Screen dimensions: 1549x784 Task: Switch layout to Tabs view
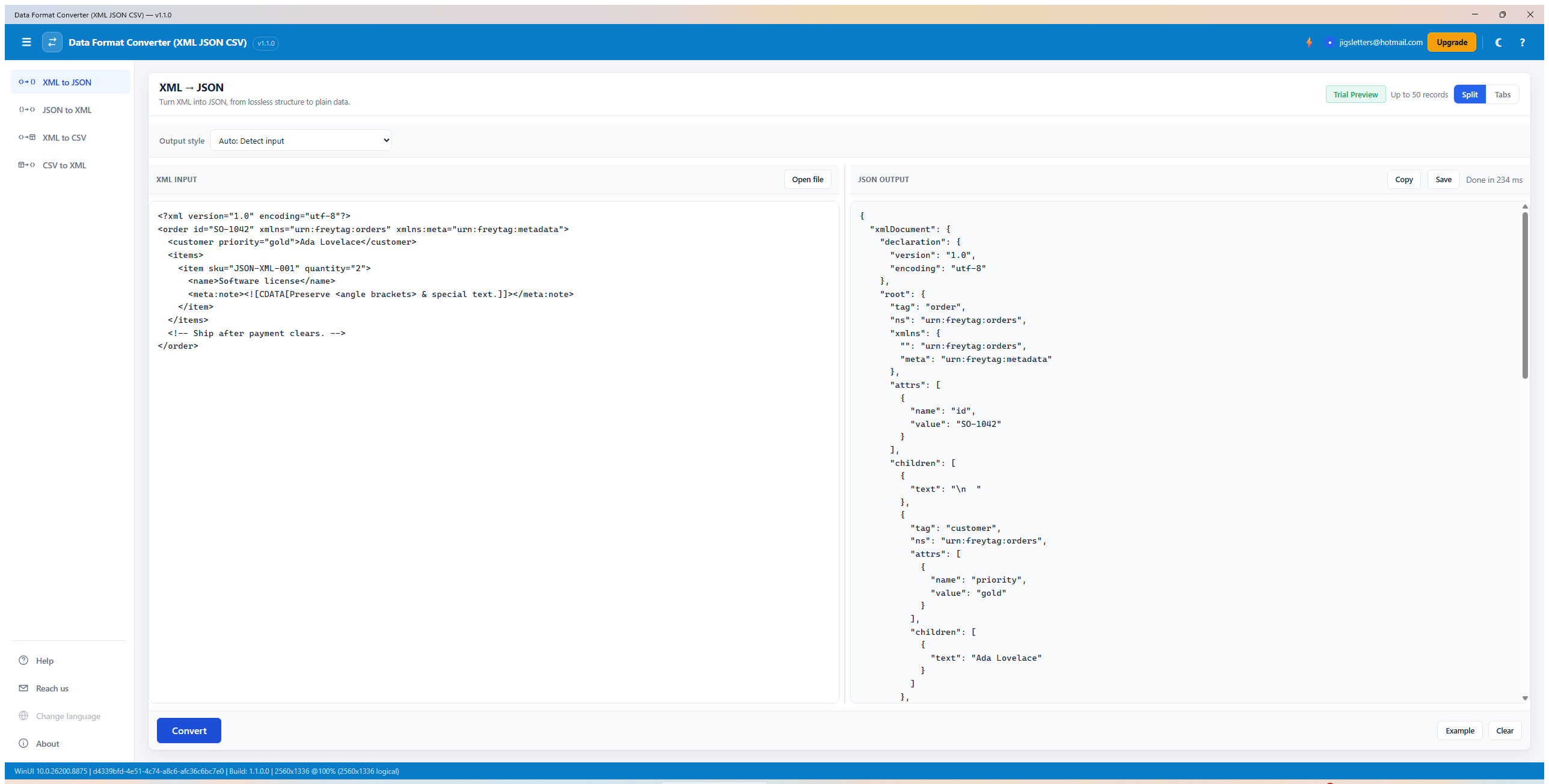[x=1502, y=94]
